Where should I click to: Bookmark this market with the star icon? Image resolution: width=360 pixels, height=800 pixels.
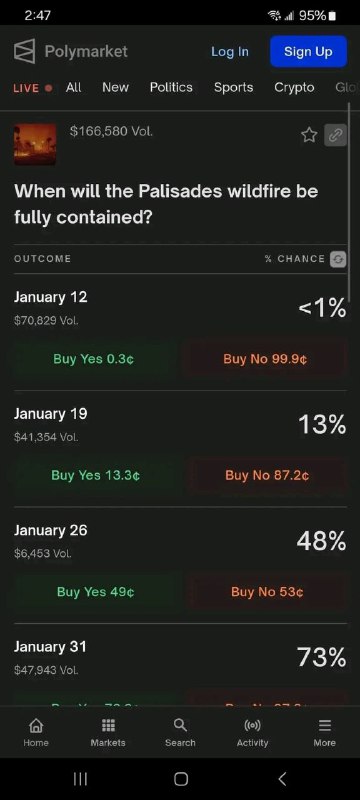pos(309,135)
